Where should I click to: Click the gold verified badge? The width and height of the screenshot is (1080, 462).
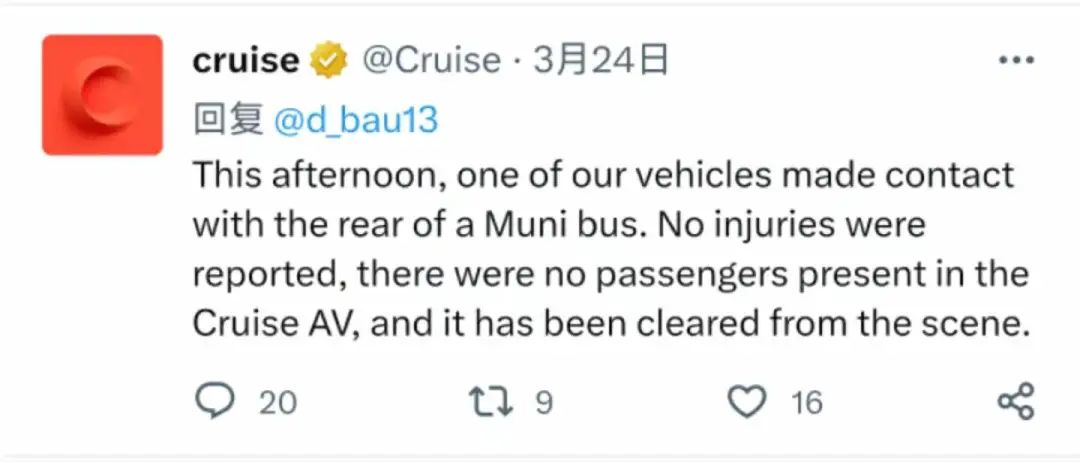327,61
